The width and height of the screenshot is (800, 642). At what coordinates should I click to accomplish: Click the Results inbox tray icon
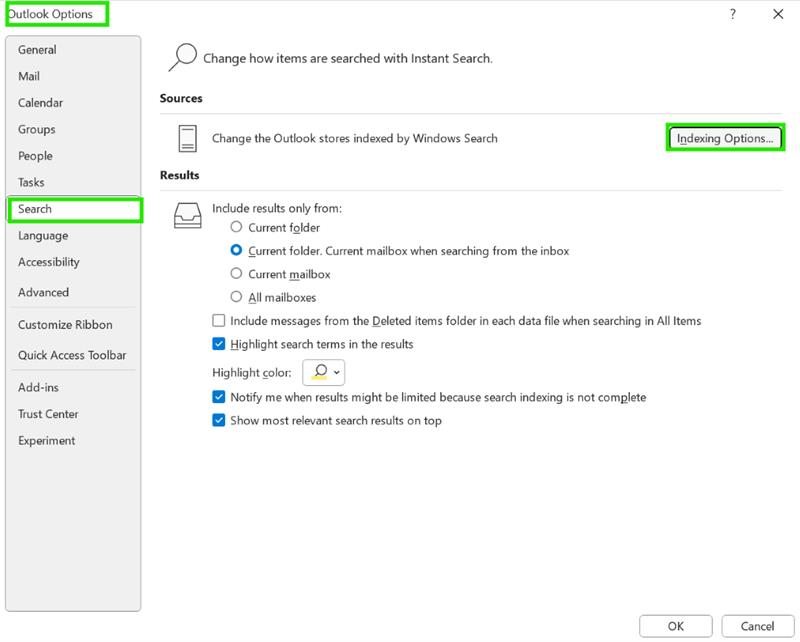tap(188, 215)
